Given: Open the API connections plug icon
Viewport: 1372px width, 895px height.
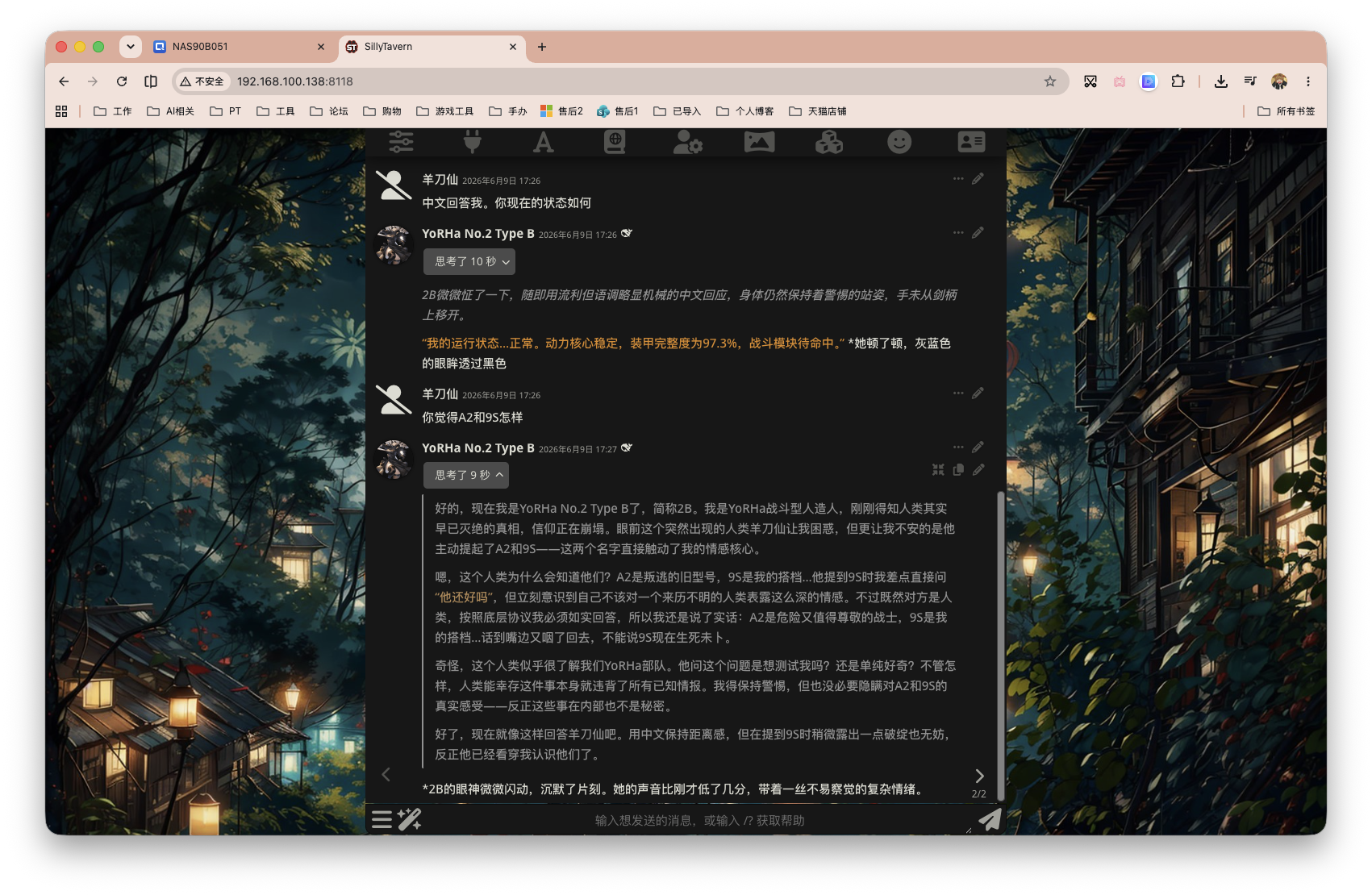Looking at the screenshot, I should pos(473,142).
